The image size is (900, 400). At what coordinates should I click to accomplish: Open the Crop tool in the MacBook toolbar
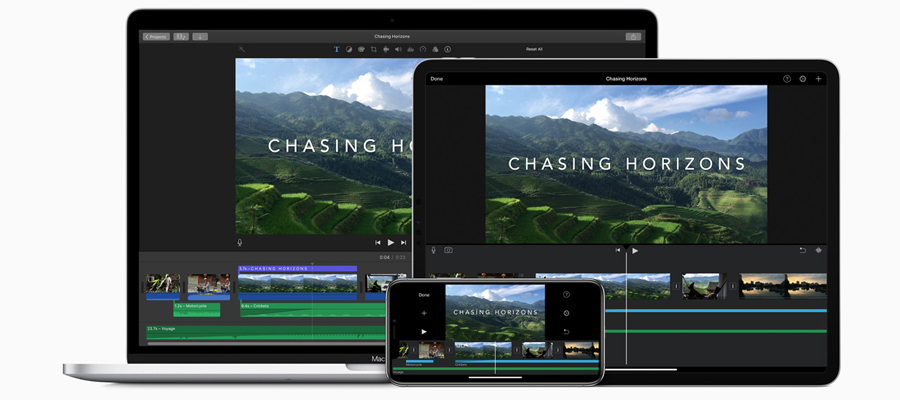(373, 49)
